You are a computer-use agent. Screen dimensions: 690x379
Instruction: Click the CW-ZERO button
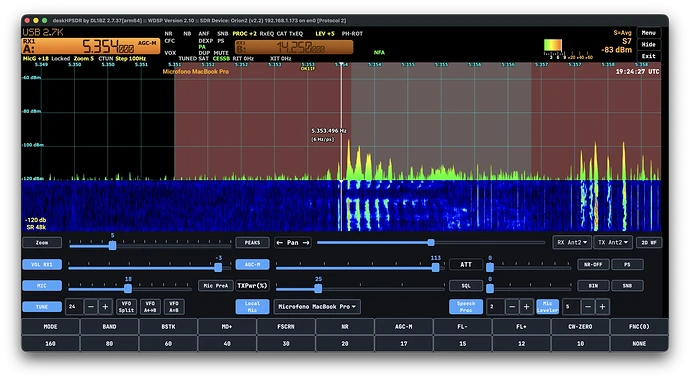(x=580, y=327)
